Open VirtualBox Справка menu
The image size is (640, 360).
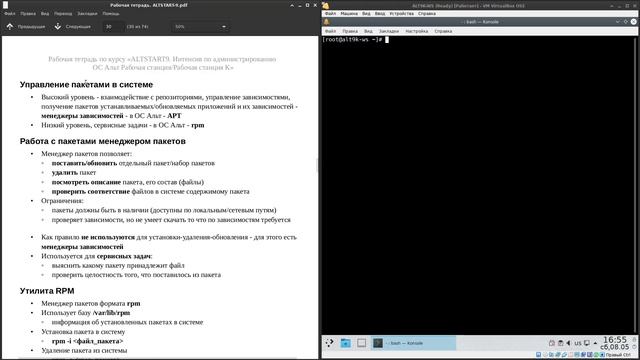427,13
